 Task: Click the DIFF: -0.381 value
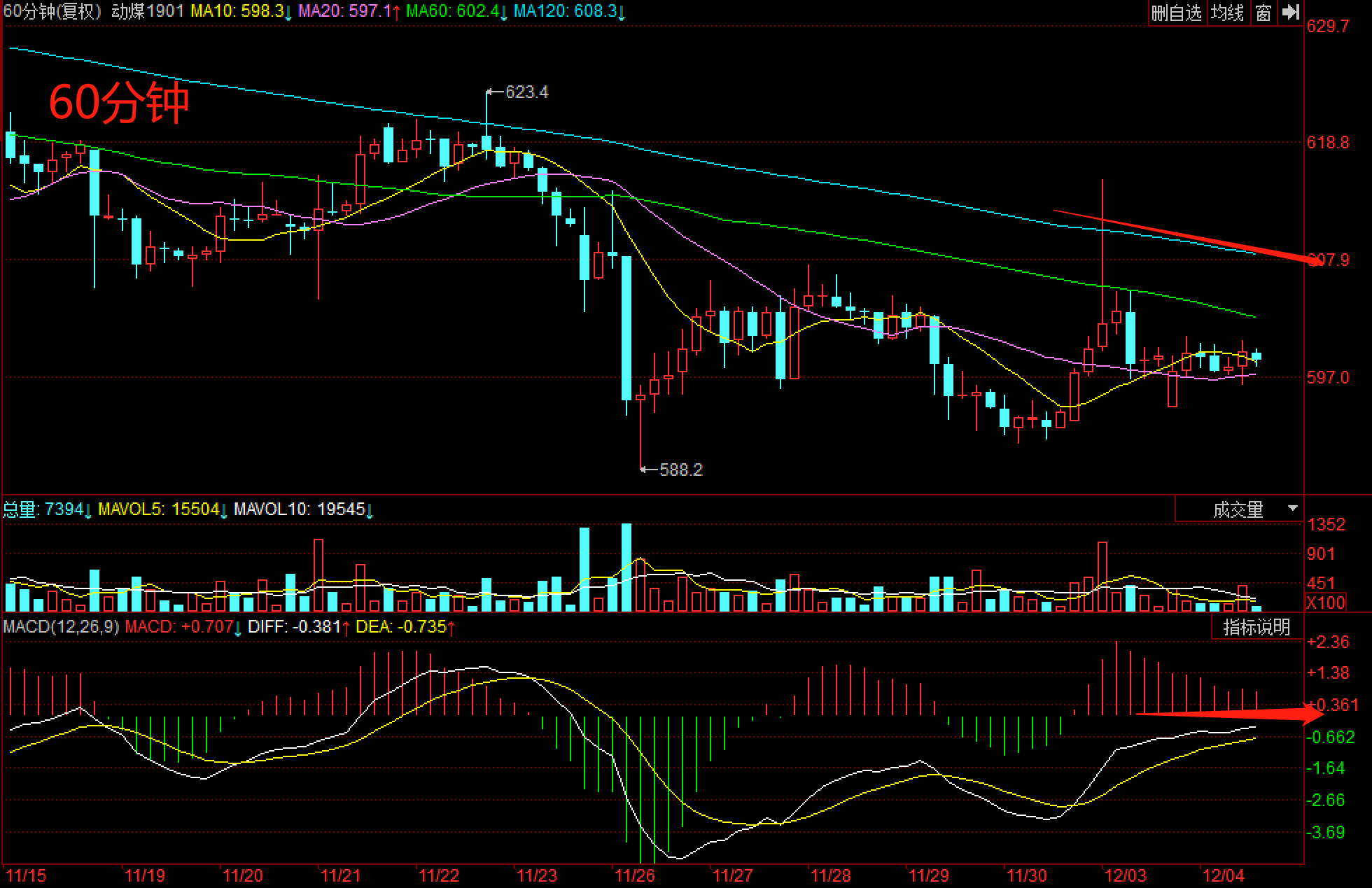(299, 626)
